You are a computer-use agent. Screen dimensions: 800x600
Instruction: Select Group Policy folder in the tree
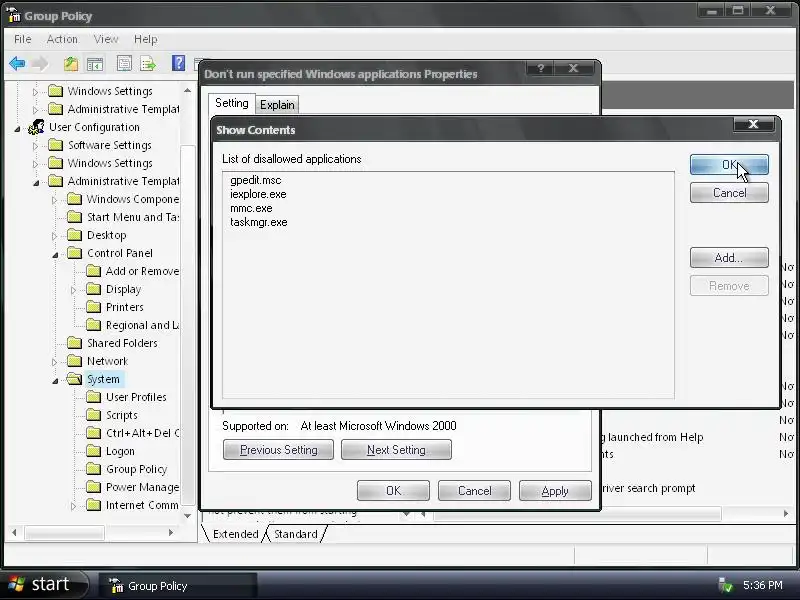coord(136,469)
